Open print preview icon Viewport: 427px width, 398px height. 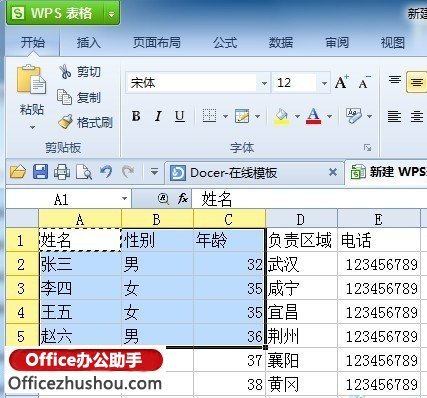tap(84, 172)
